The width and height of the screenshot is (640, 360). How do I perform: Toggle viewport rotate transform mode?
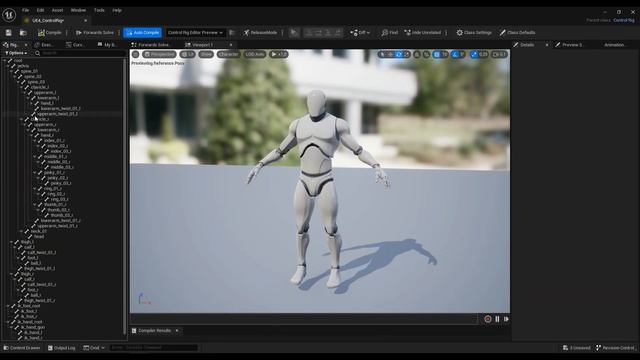pos(399,54)
